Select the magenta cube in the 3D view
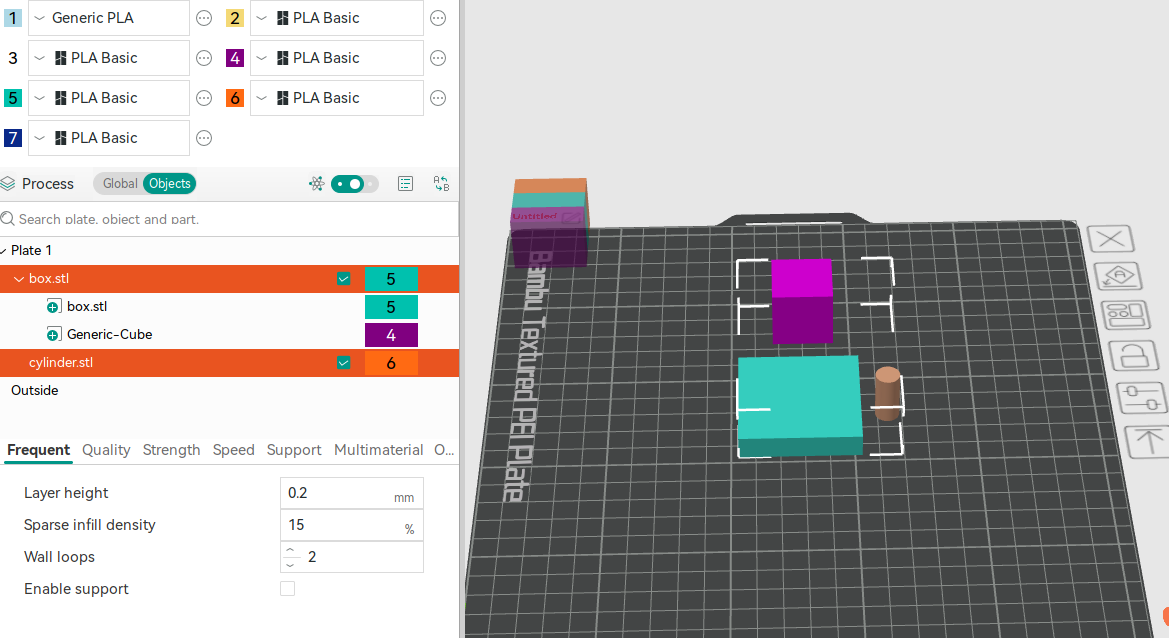 tap(801, 300)
